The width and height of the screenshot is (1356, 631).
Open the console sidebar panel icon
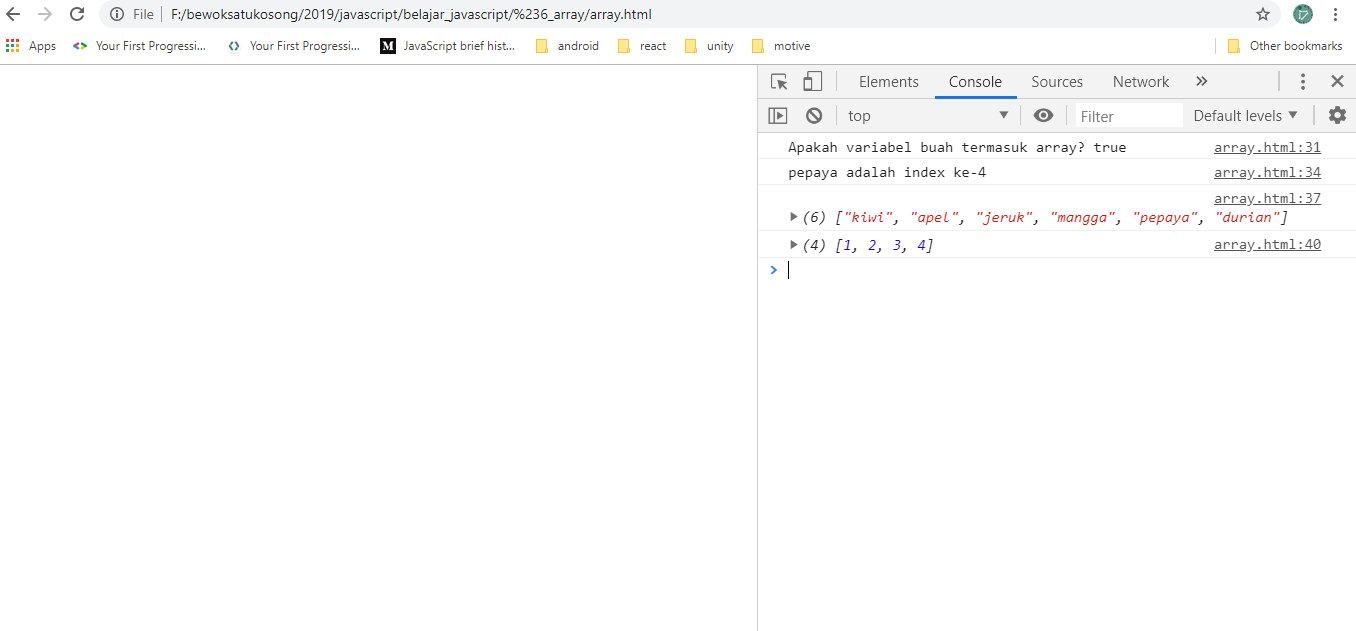(x=778, y=115)
